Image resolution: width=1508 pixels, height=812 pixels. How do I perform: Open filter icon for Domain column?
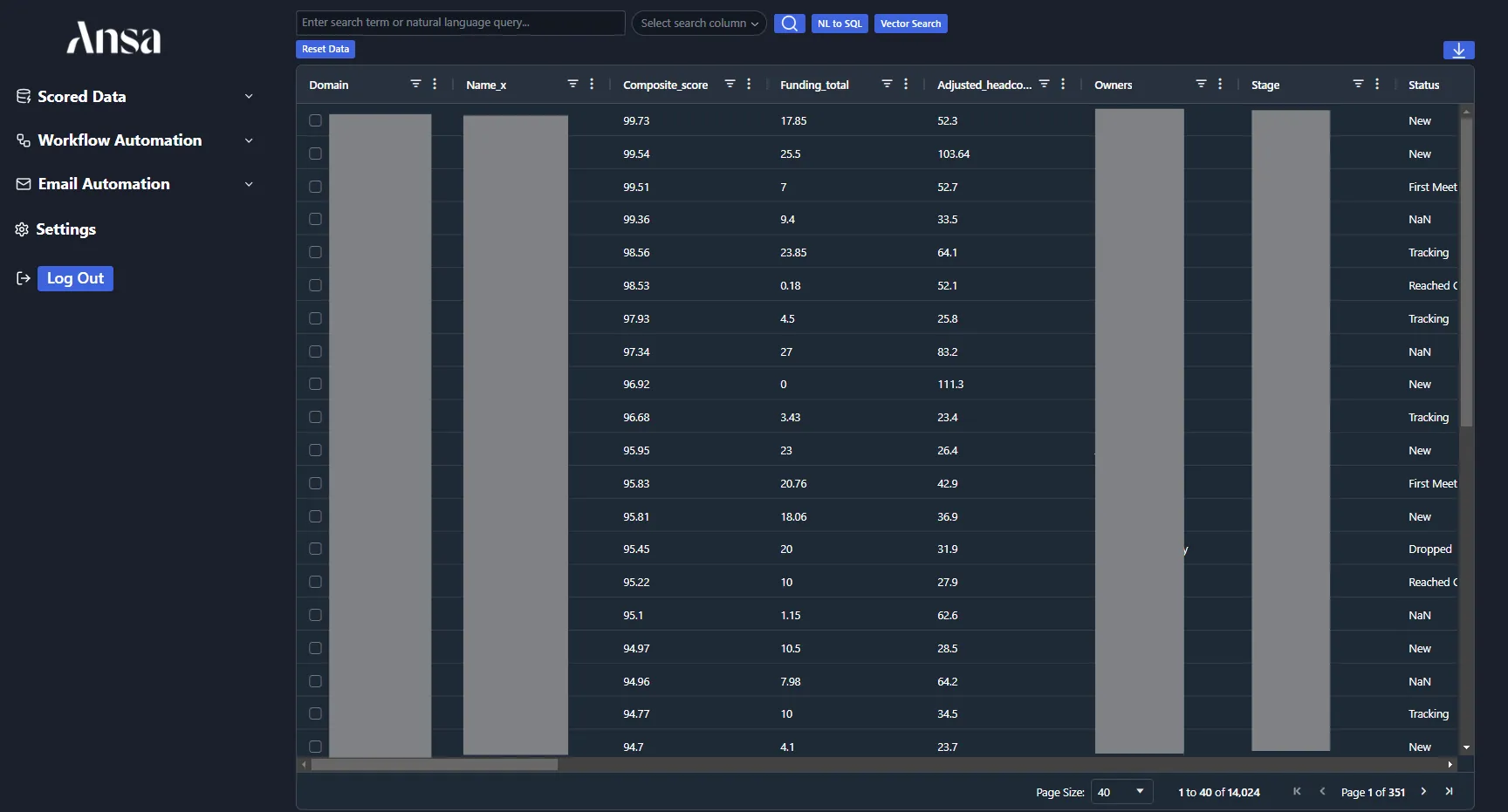point(415,84)
